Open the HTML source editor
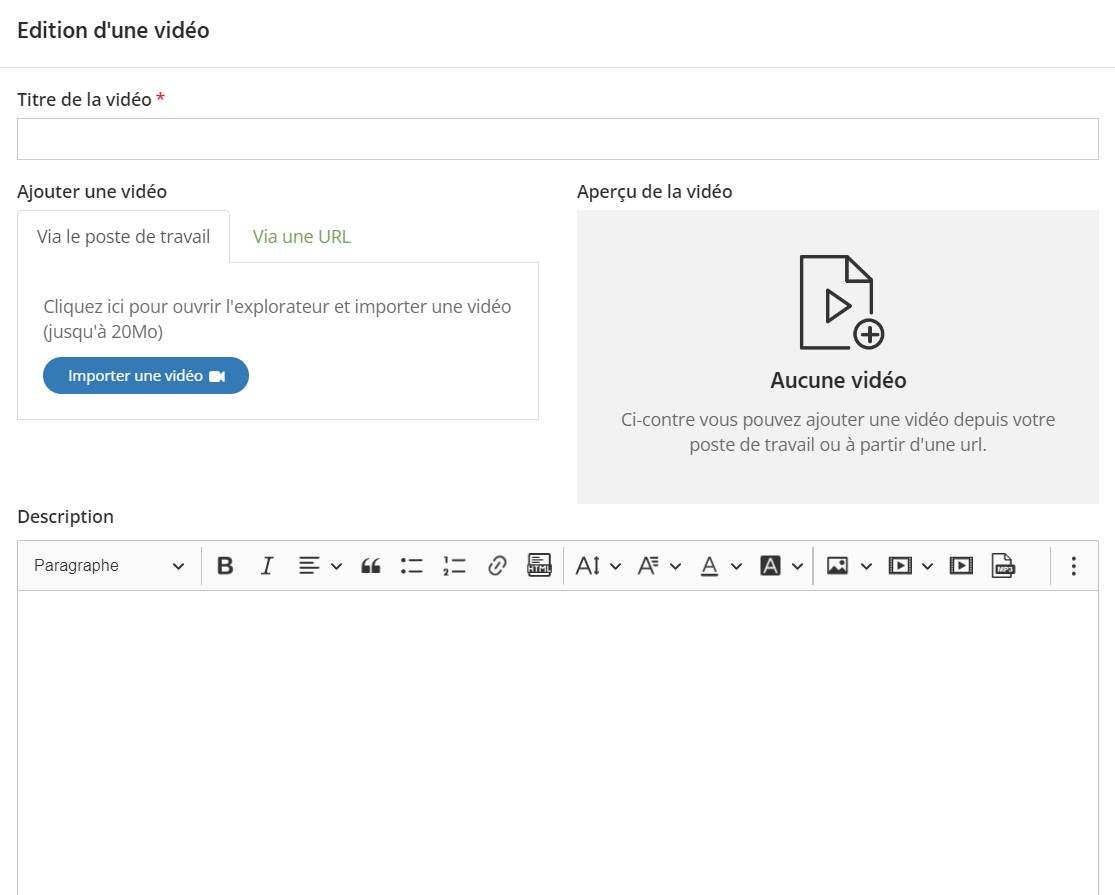The image size is (1115, 895). click(x=539, y=566)
